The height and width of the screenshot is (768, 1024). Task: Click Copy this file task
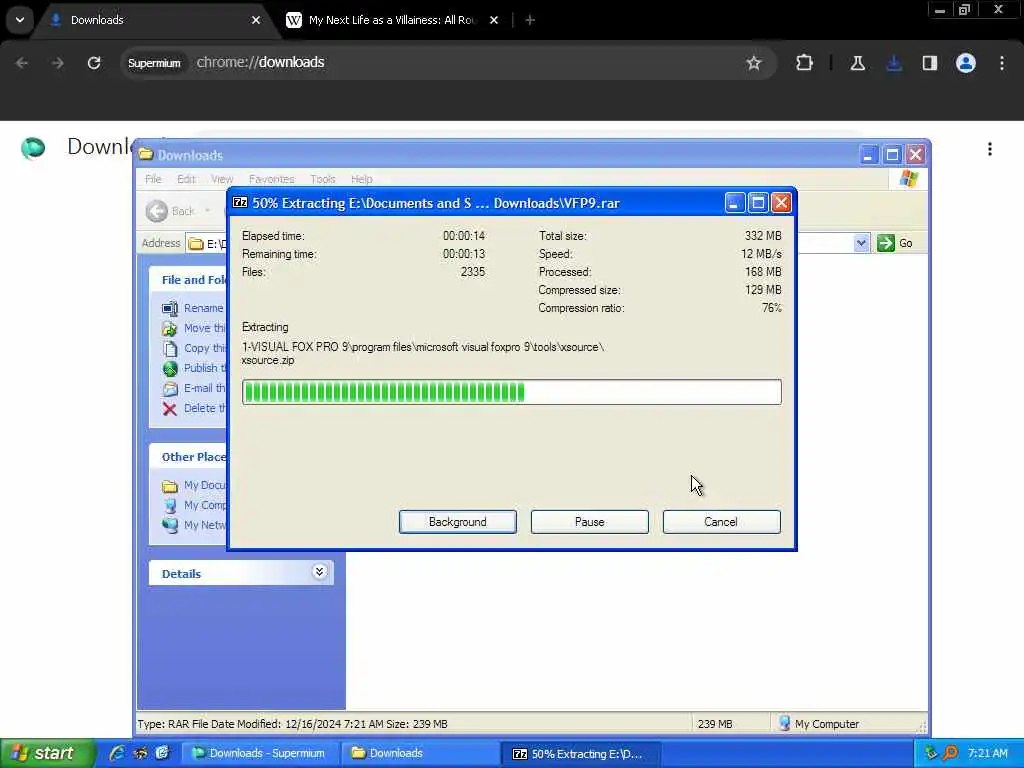(204, 348)
